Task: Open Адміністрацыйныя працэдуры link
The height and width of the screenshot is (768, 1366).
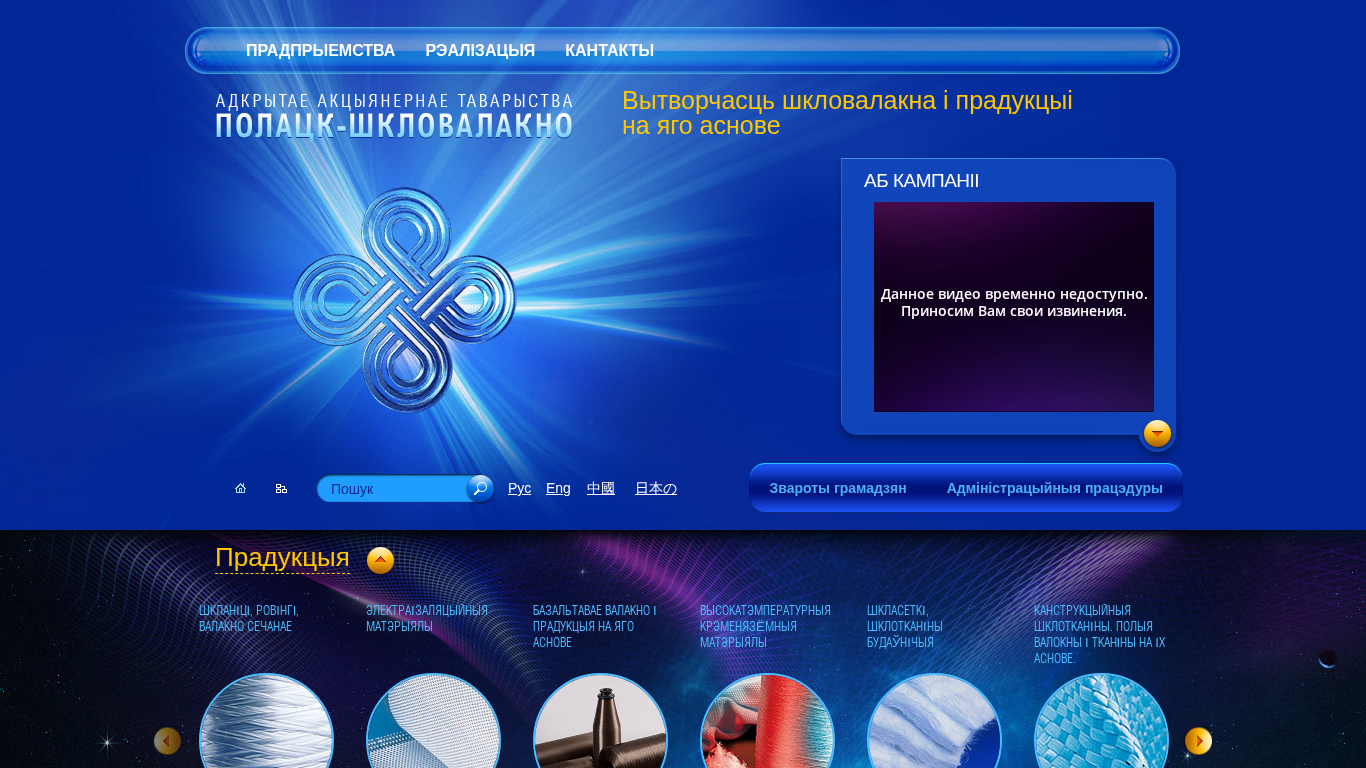Action: click(x=1055, y=488)
